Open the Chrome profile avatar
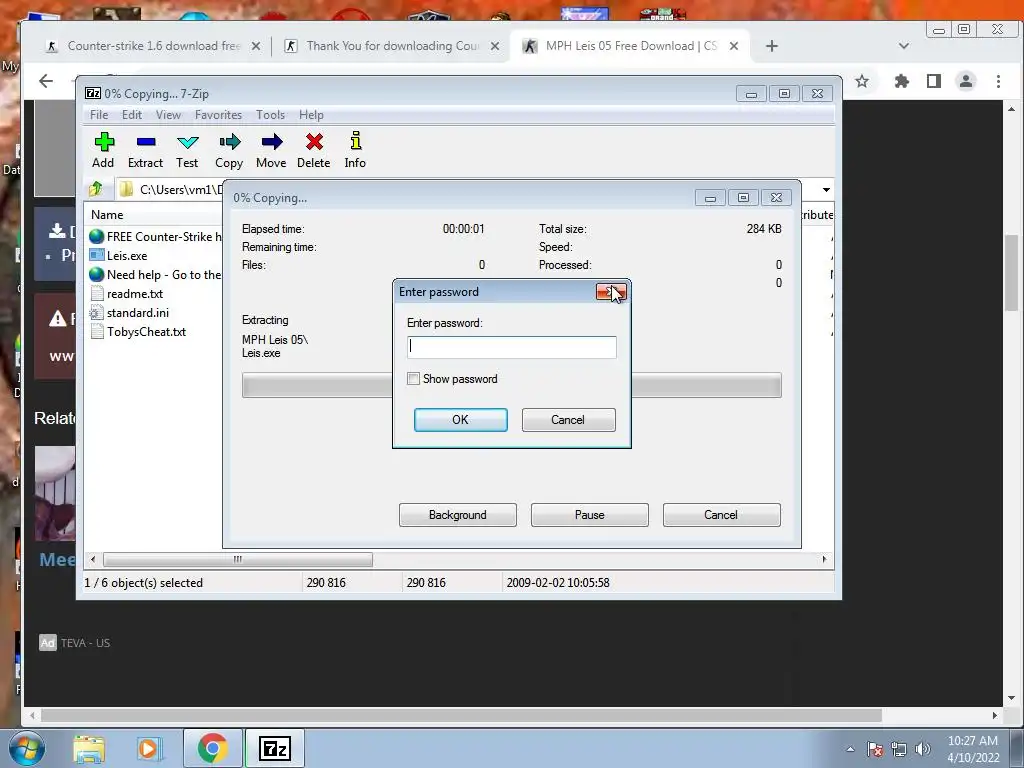 pyautogui.click(x=966, y=81)
